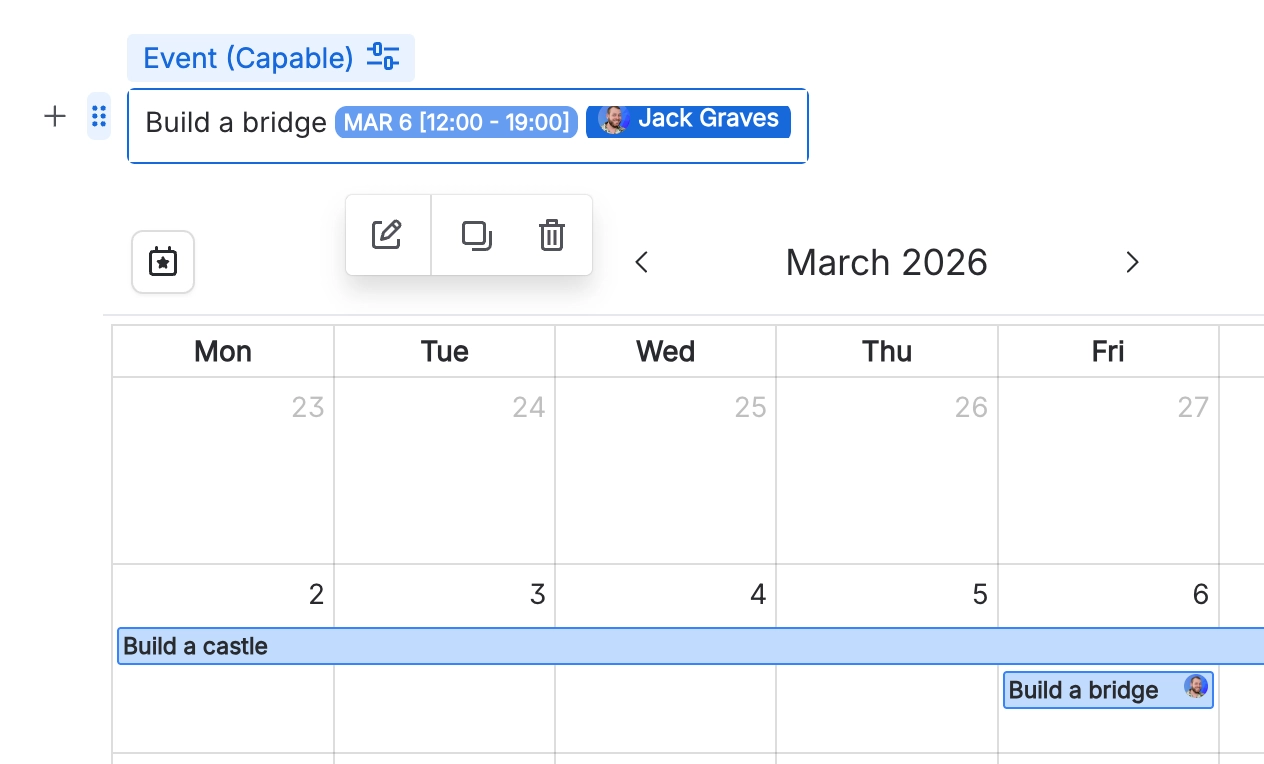Click the edit pencil icon
The width and height of the screenshot is (1264, 764).
pyautogui.click(x=387, y=235)
